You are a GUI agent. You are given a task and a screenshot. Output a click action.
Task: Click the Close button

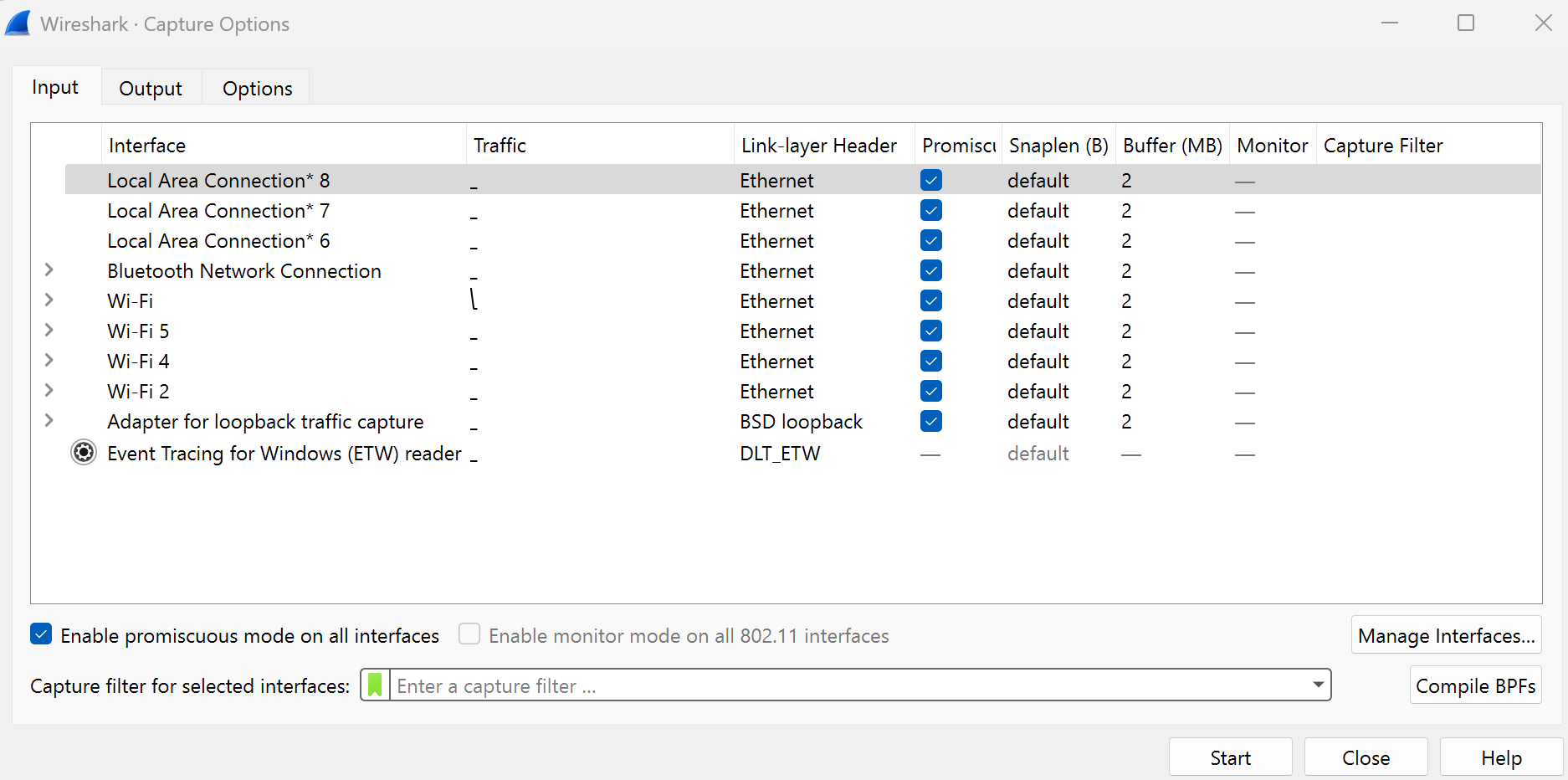pyautogui.click(x=1366, y=757)
